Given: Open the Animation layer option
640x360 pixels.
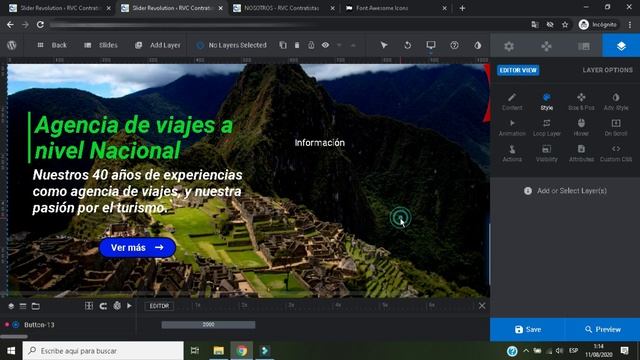Looking at the screenshot, I should [x=512, y=127].
